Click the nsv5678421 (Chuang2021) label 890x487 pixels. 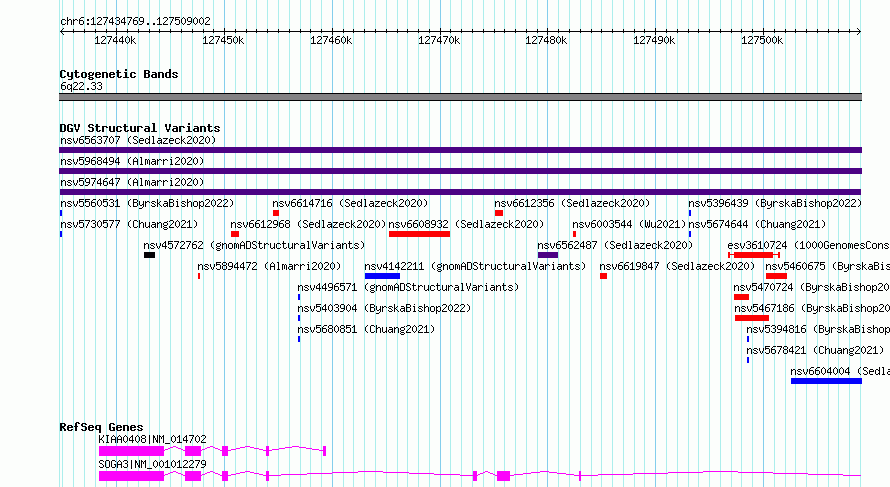[815, 350]
